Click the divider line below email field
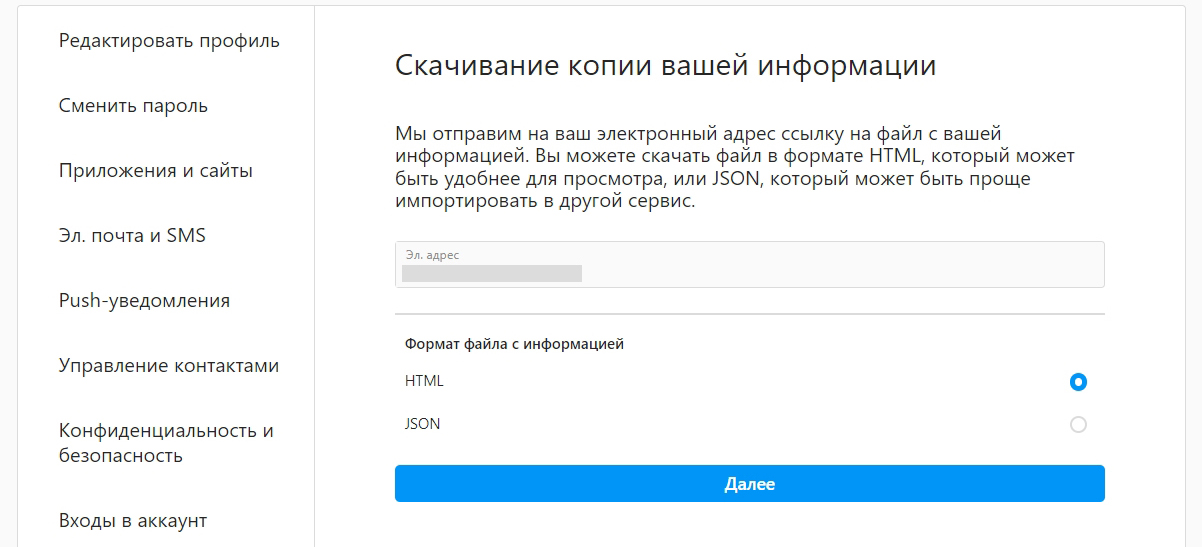Viewport: 1202px width, 547px height. (x=749, y=314)
